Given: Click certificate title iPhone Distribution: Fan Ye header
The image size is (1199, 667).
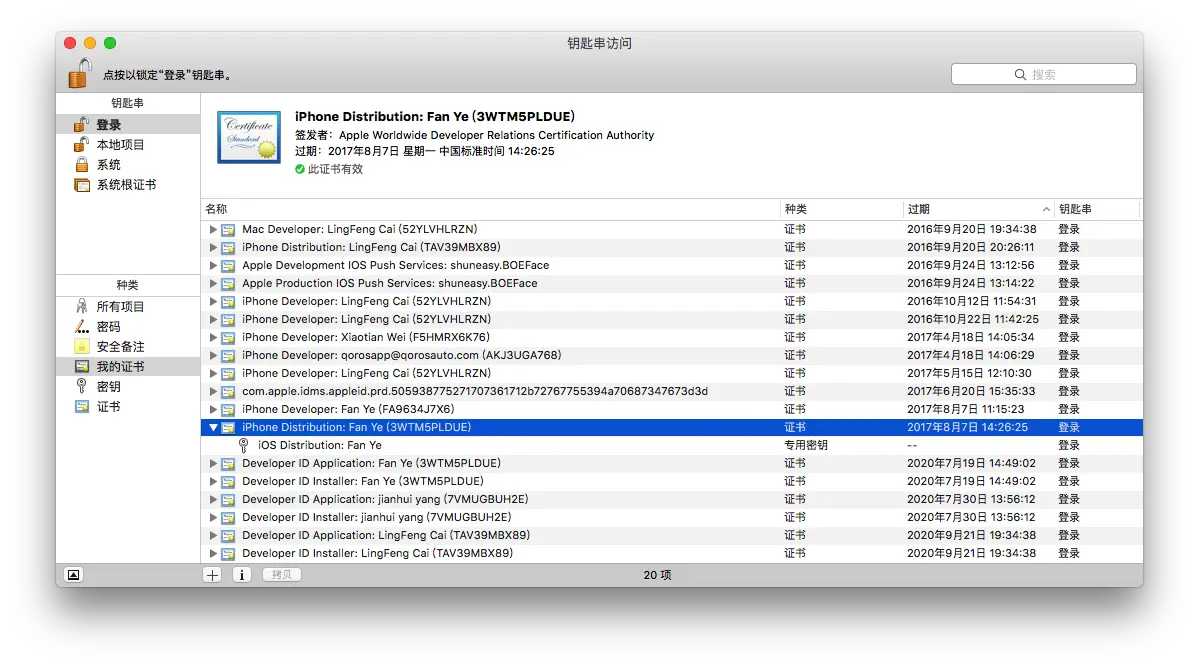Looking at the screenshot, I should pos(434,116).
